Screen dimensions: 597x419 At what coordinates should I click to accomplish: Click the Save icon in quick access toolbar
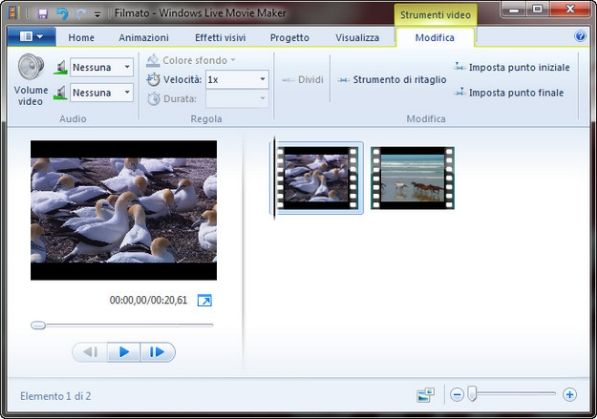coord(43,14)
